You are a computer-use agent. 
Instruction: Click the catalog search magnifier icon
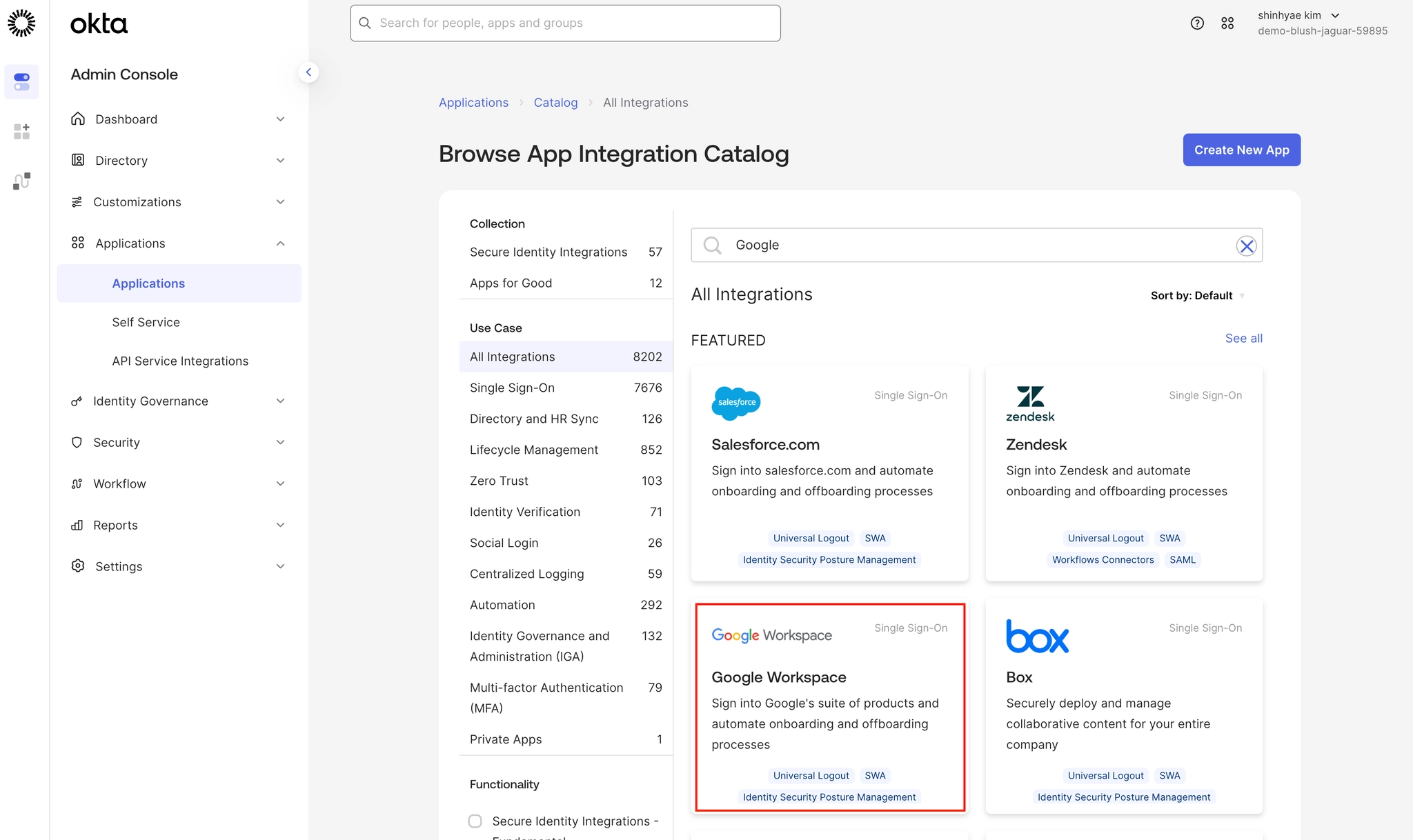click(x=712, y=246)
